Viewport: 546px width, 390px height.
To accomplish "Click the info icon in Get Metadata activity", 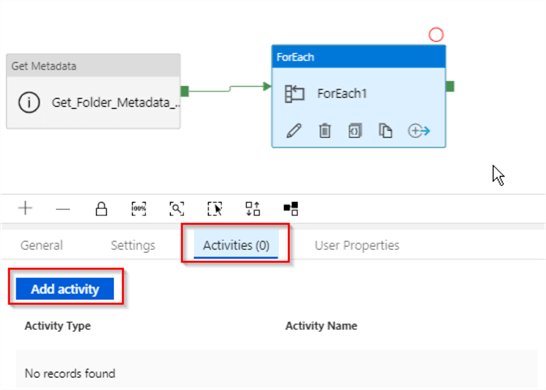I will 29,102.
